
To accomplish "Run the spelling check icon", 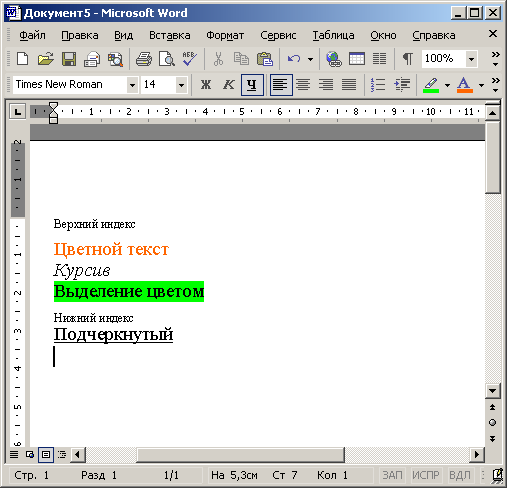I will (x=189, y=59).
